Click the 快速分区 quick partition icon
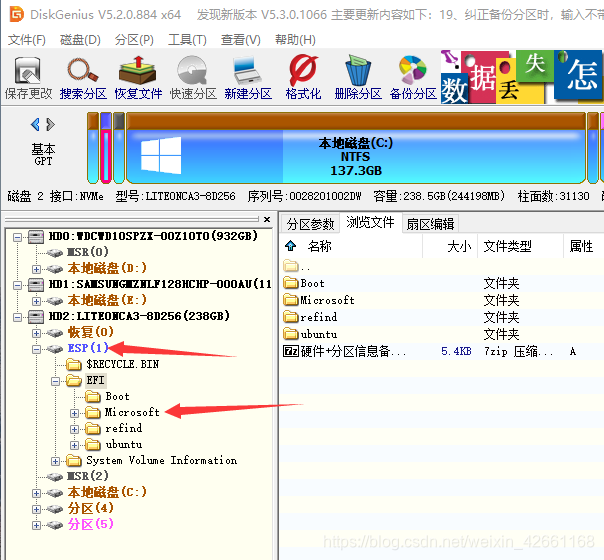 click(193, 78)
